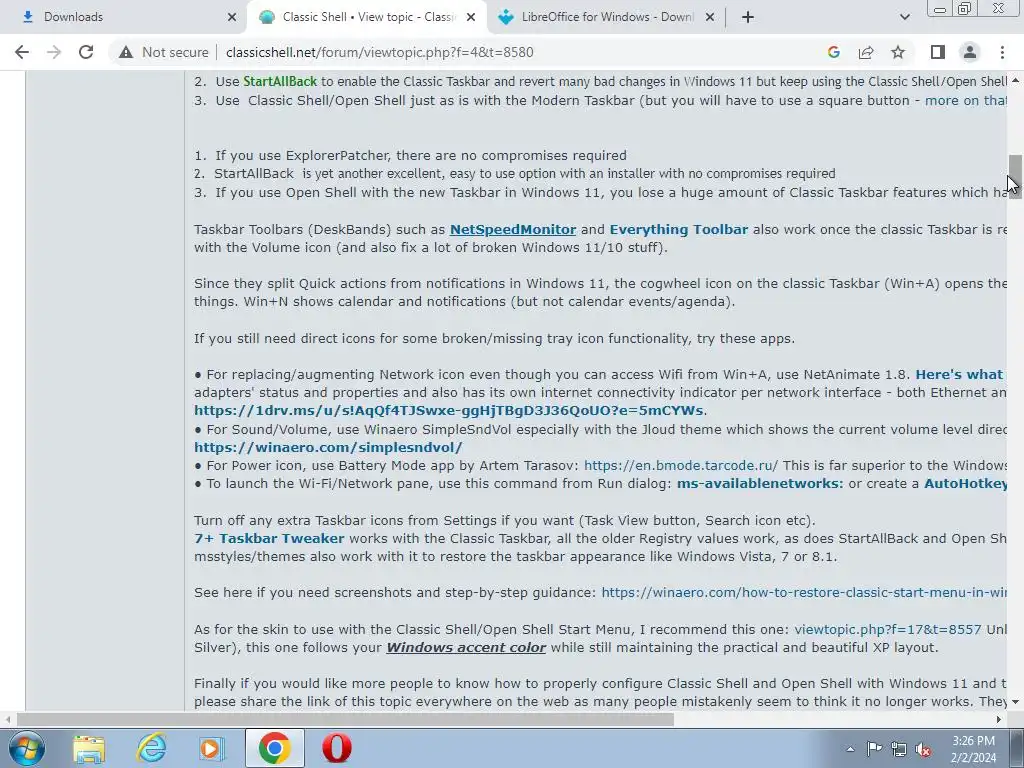Open the Chrome three-dot menu
The height and width of the screenshot is (768, 1024).
tap(1002, 52)
